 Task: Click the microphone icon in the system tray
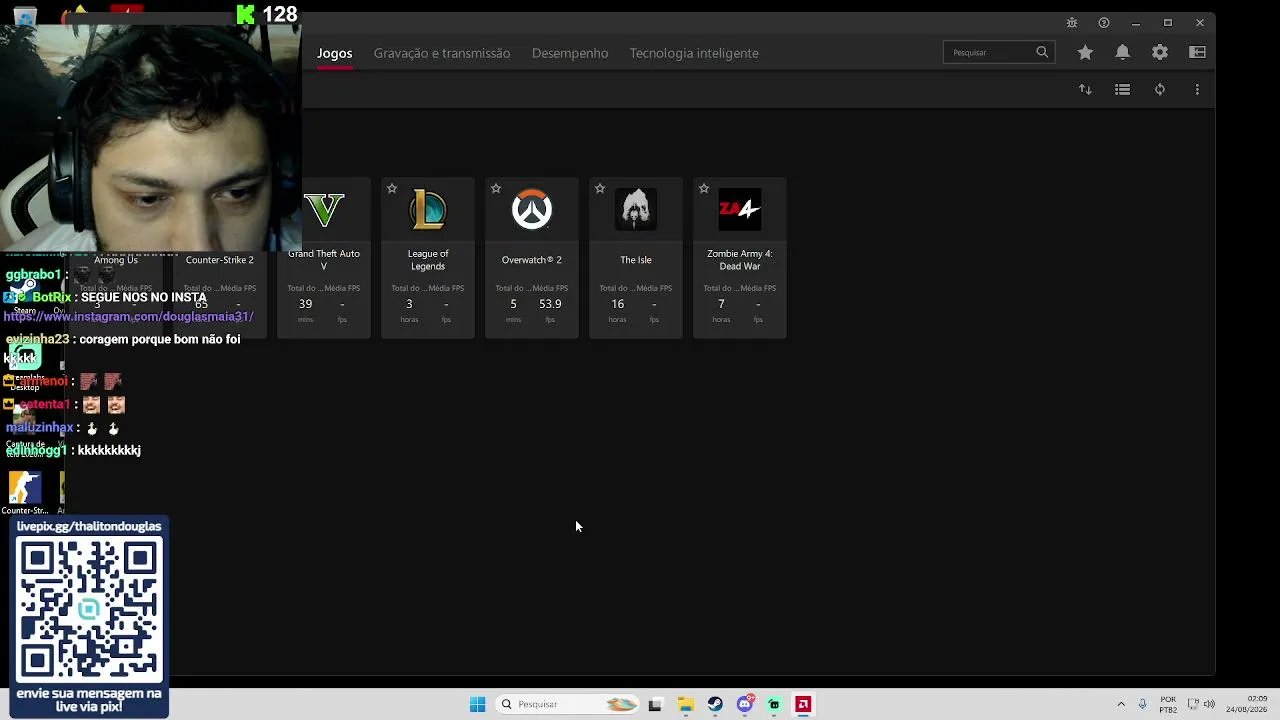tap(1143, 704)
